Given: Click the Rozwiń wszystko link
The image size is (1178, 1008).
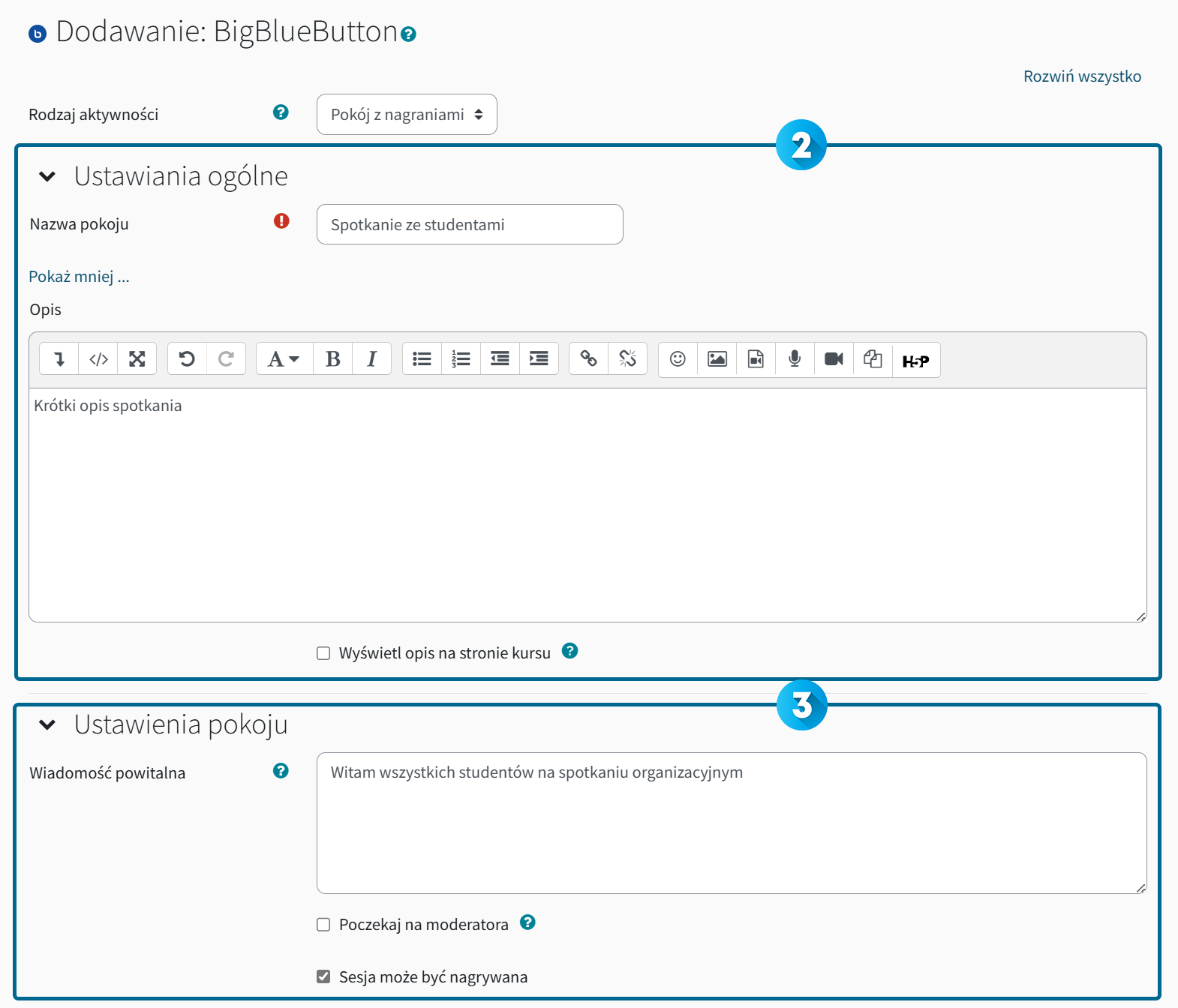Looking at the screenshot, I should (x=1082, y=76).
